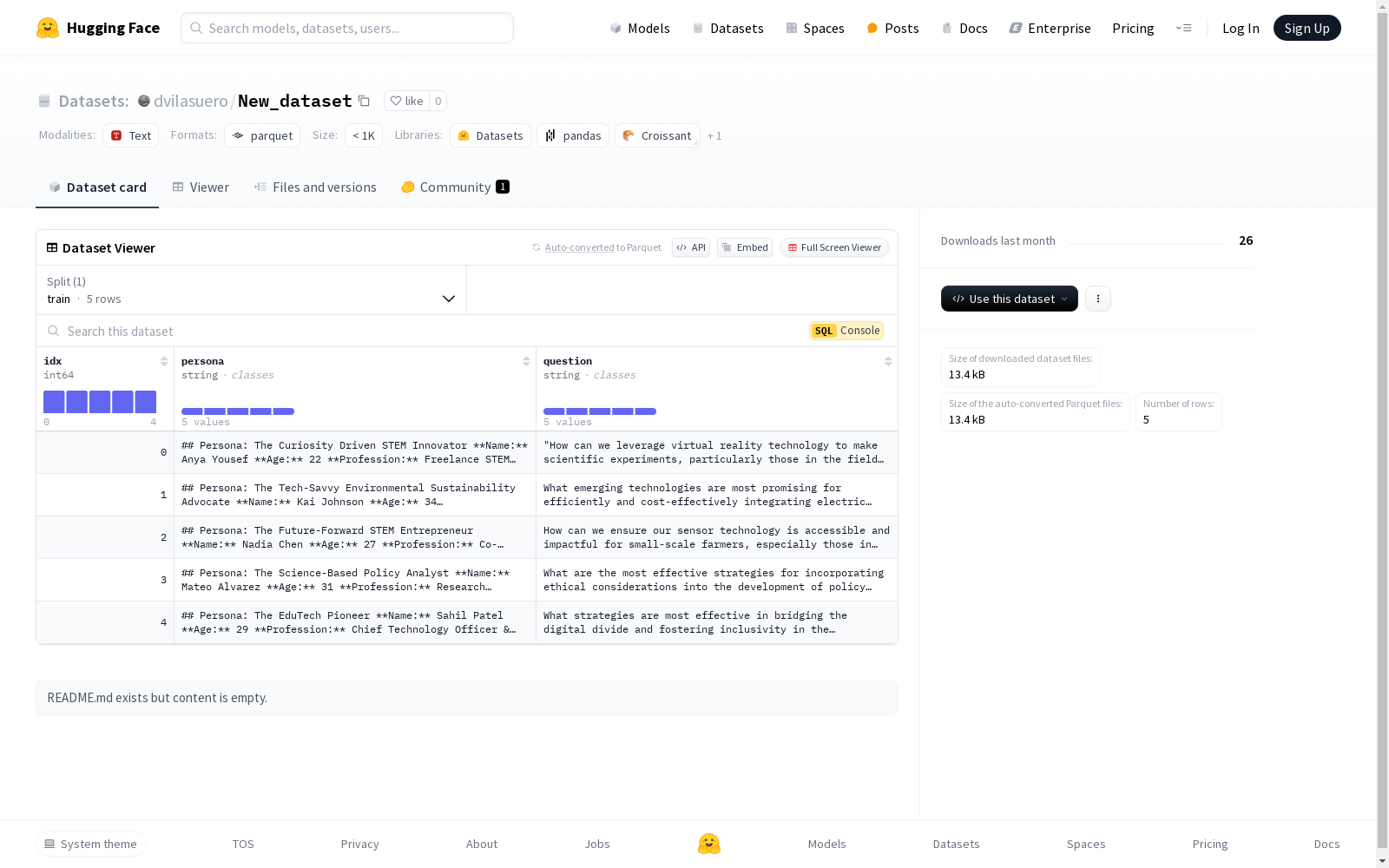The image size is (1389, 868).
Task: Sort by the persona column
Action: [x=526, y=361]
